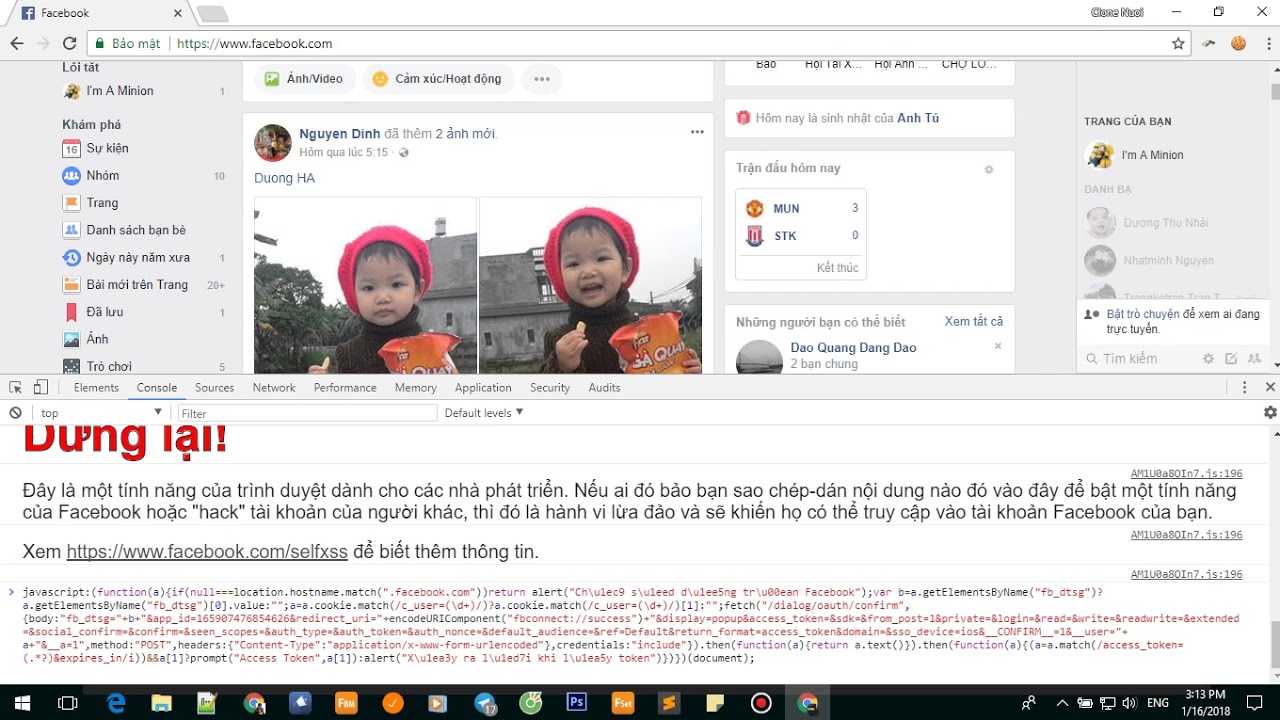Open the Performance tab
The image size is (1280, 720).
coord(345,388)
